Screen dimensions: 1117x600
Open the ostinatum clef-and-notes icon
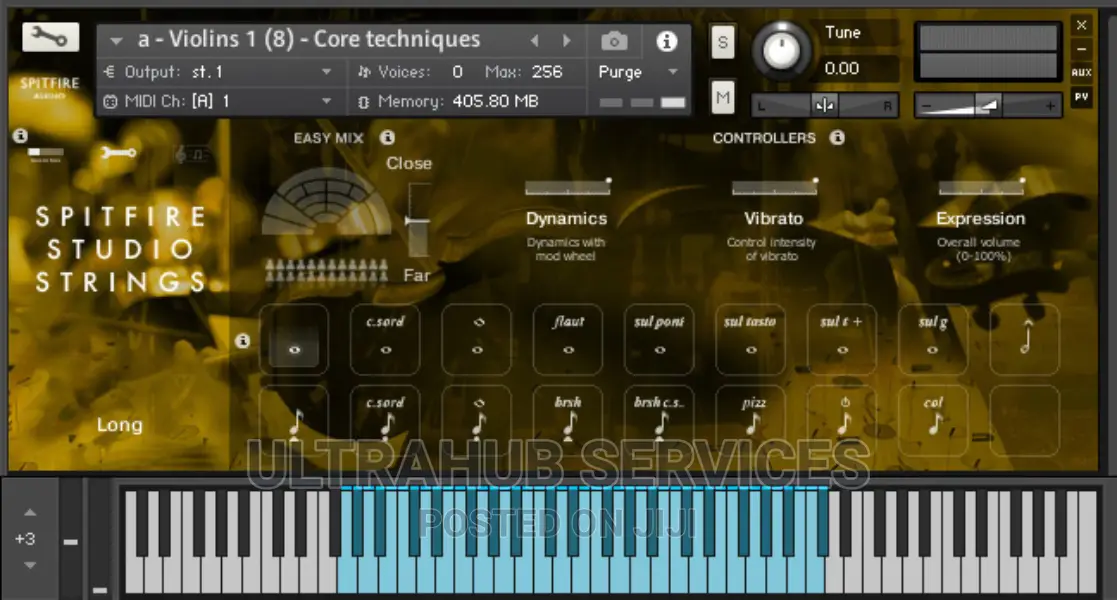[191, 153]
